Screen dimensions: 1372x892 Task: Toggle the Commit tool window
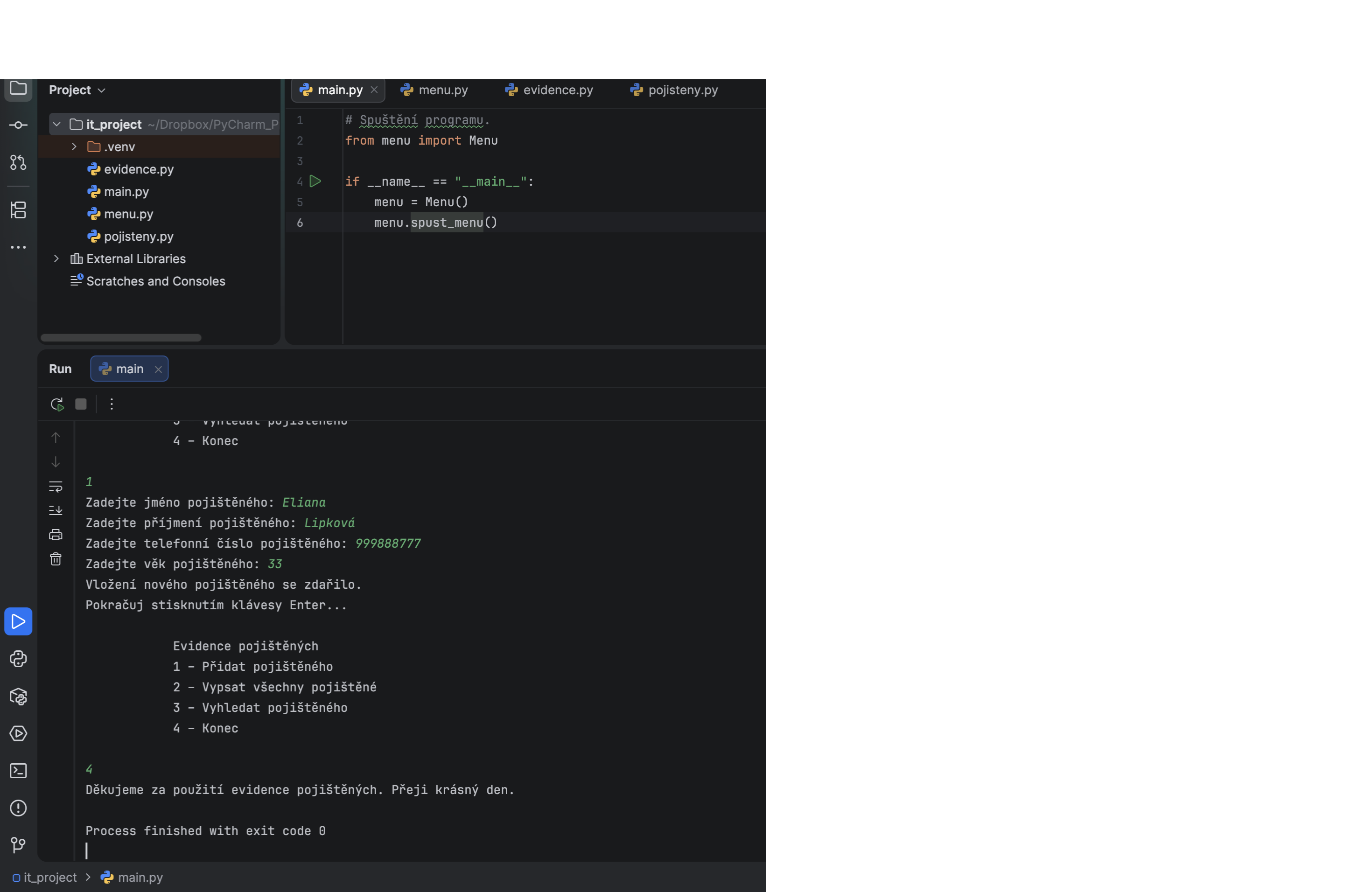19,125
